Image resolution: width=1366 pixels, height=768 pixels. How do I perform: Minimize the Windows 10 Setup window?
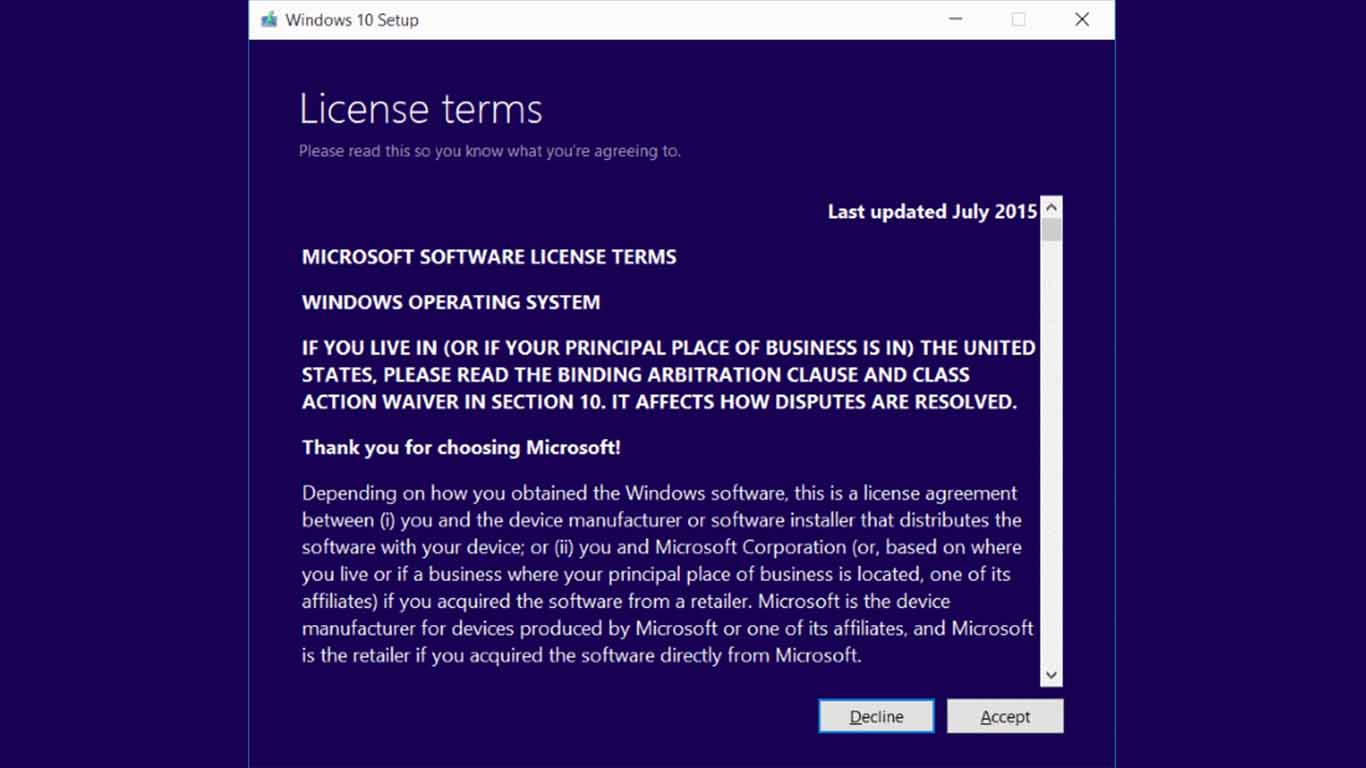(956, 19)
